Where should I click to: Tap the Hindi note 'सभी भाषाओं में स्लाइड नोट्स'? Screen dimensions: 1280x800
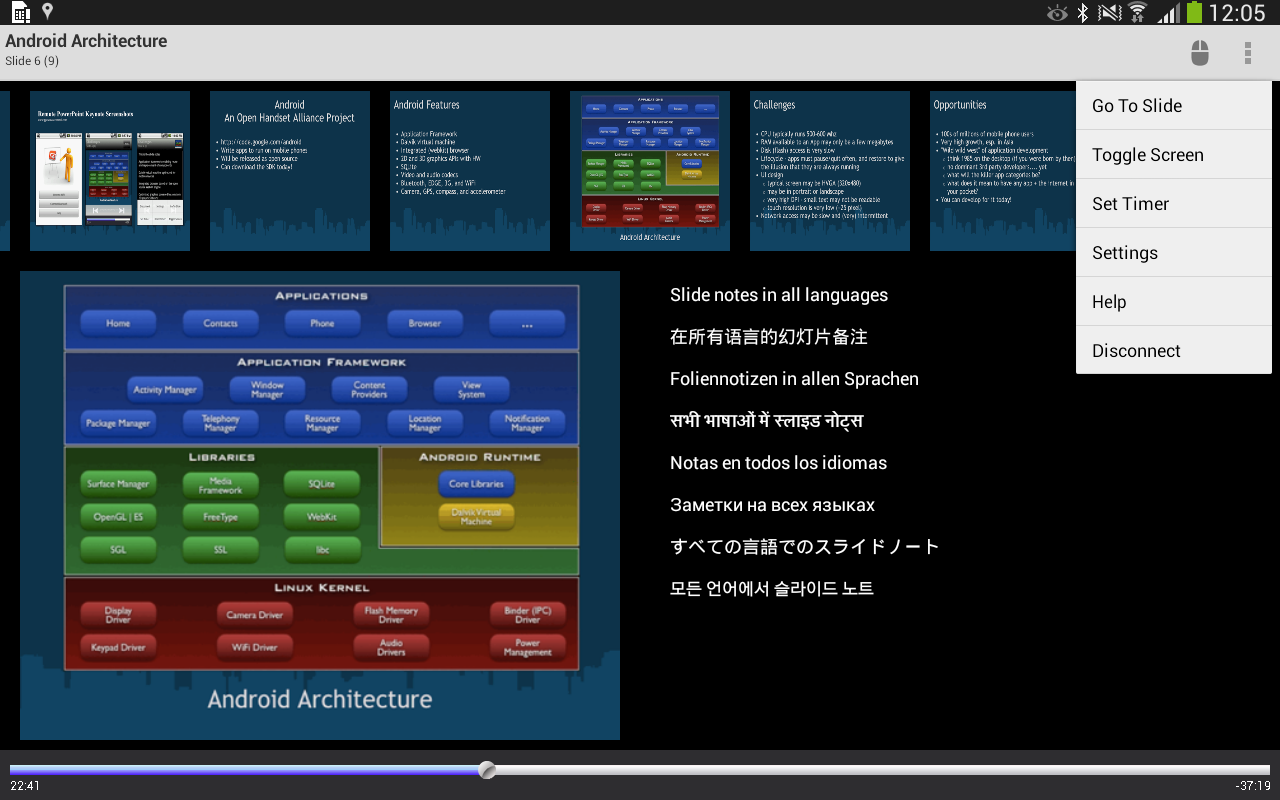click(766, 421)
